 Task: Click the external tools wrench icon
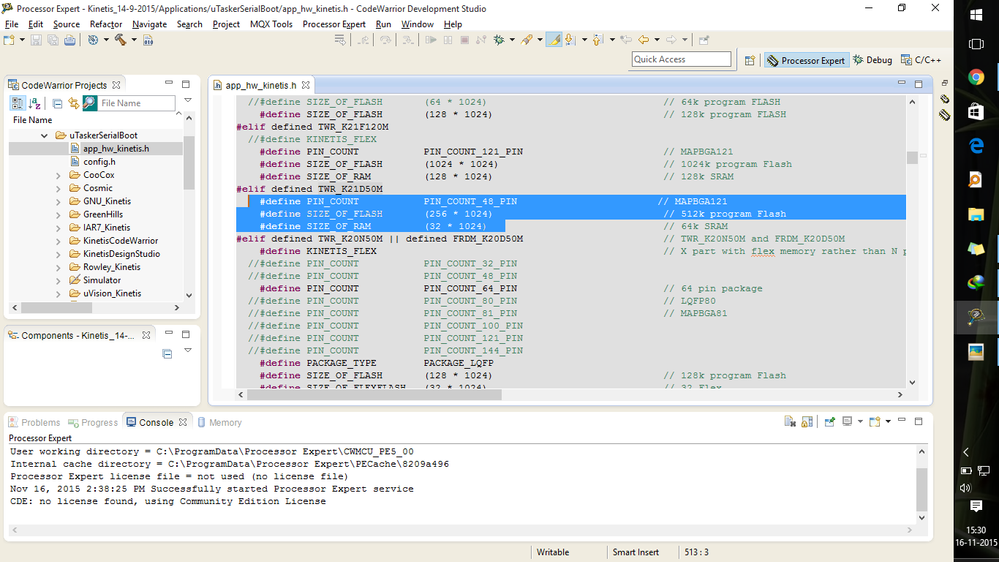click(526, 40)
